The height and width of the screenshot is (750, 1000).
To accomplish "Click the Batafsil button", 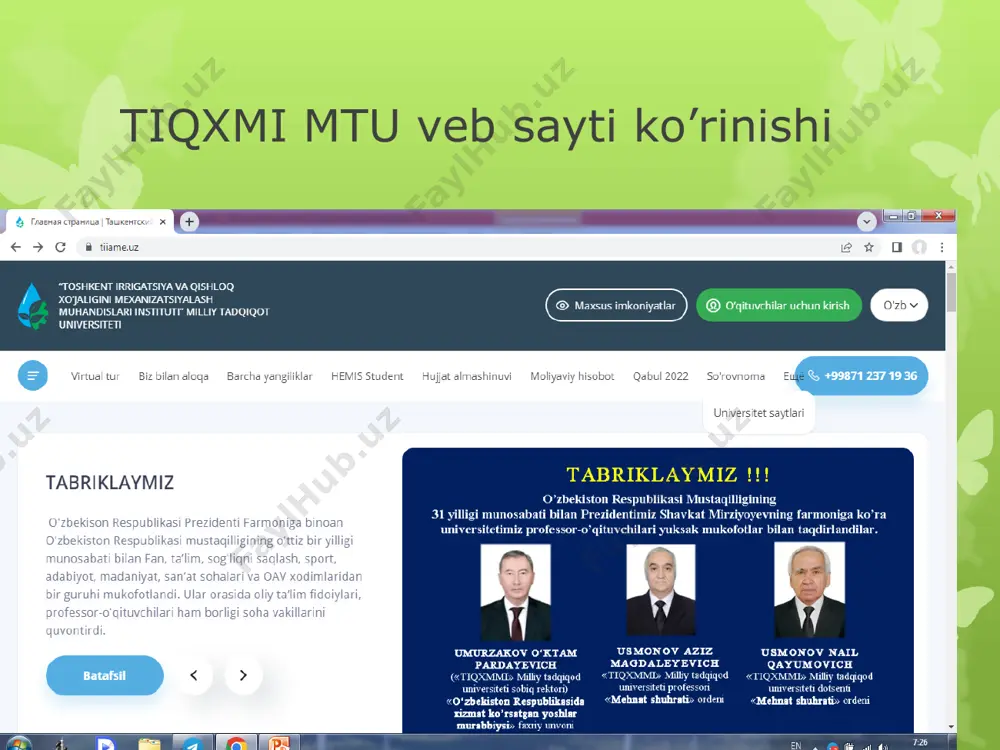I will (x=105, y=675).
